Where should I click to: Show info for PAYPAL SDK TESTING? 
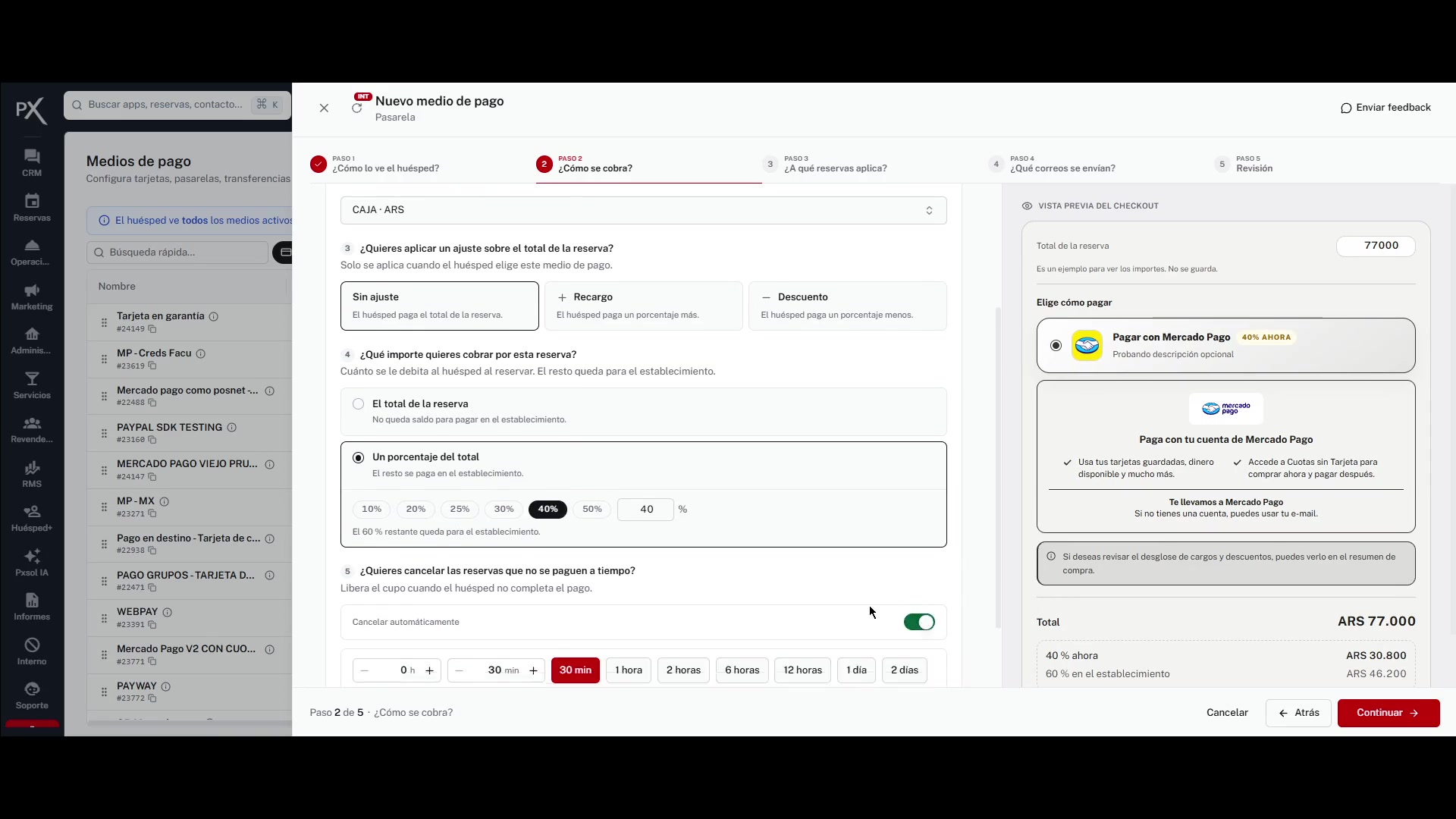click(232, 428)
